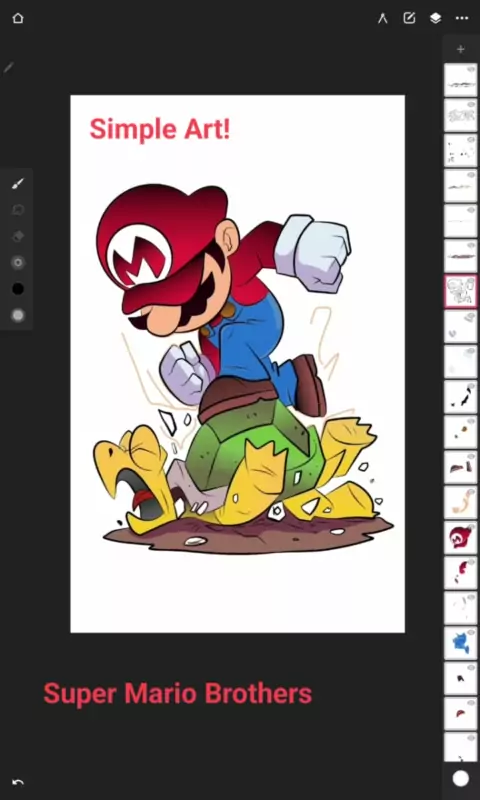The image size is (480, 800).
Task: Hide the orange and brown dots layer
Action: 471,420
